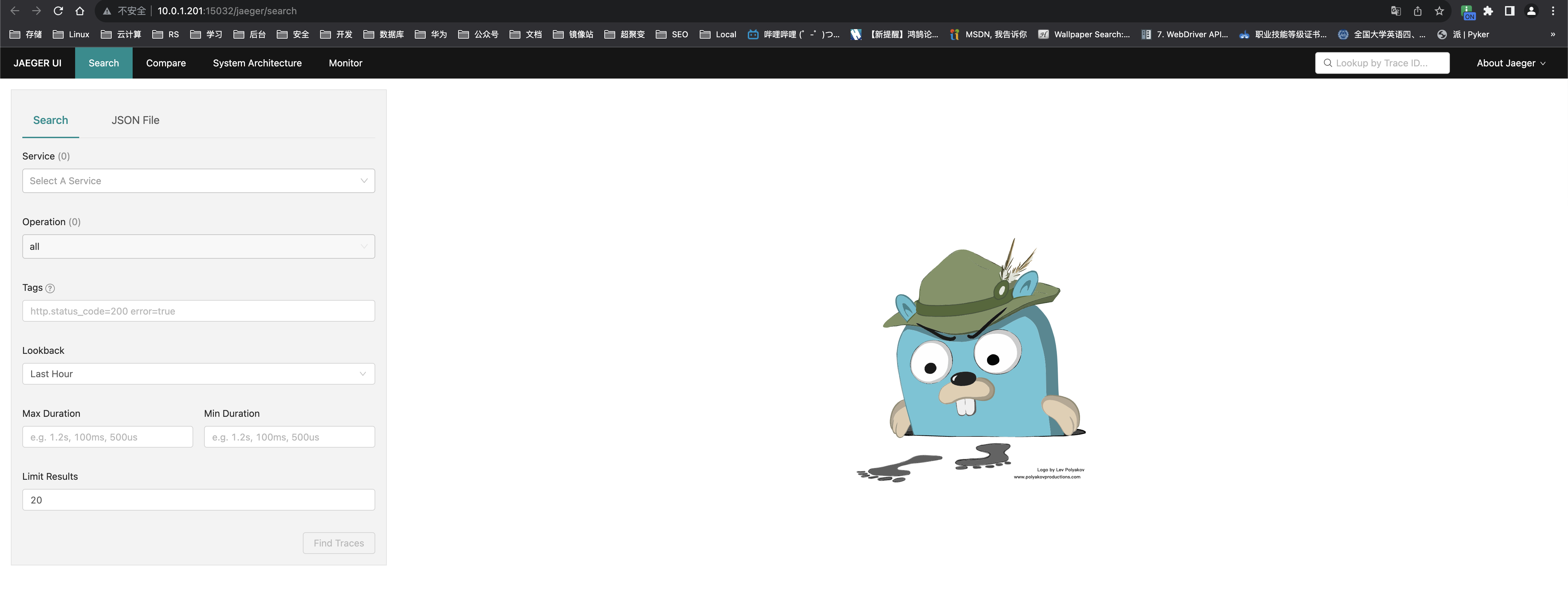Toggle the browser side panel icon
The width and height of the screenshot is (1568, 602).
click(1509, 11)
